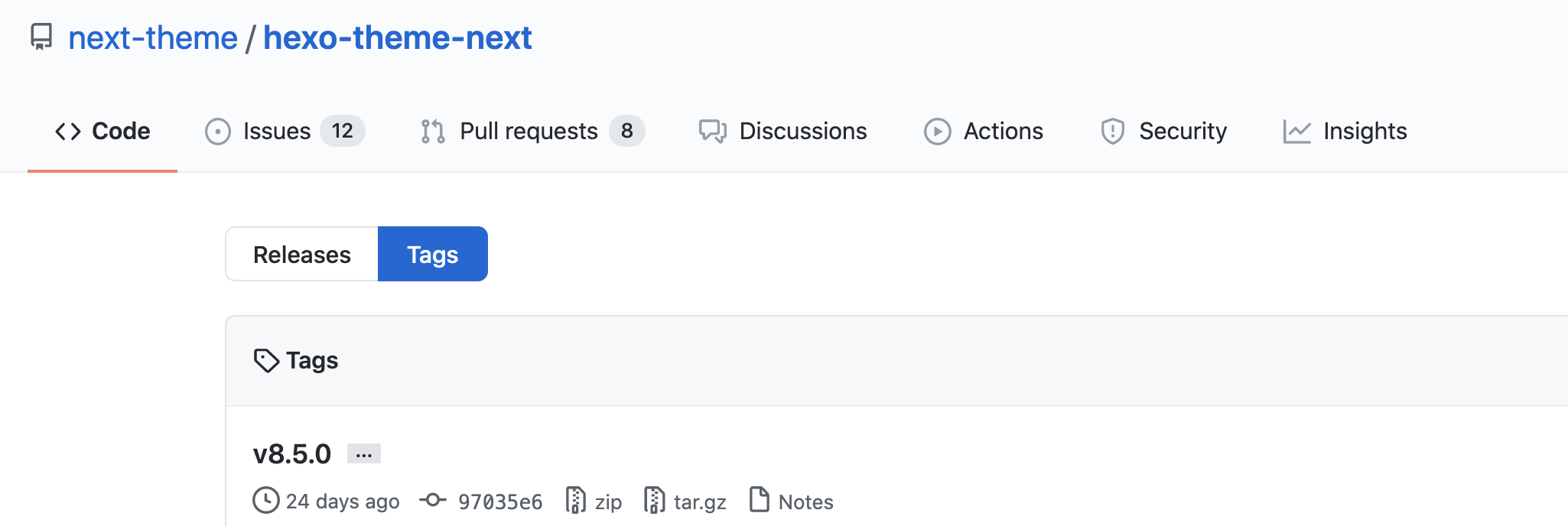Click the Pull requests git-merge icon
This screenshot has width=1568, height=526.
coord(433,131)
